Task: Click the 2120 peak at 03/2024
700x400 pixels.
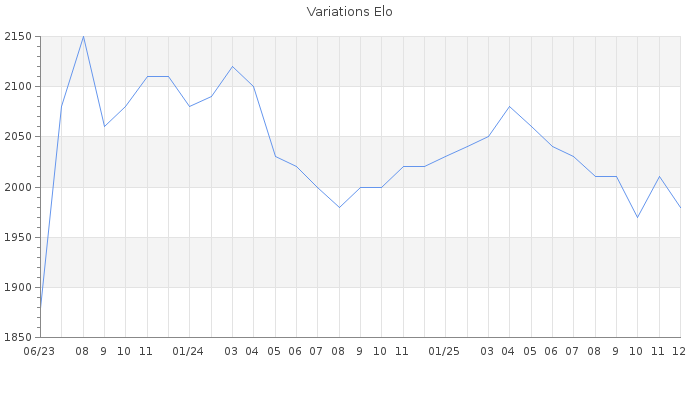Action: tap(232, 67)
